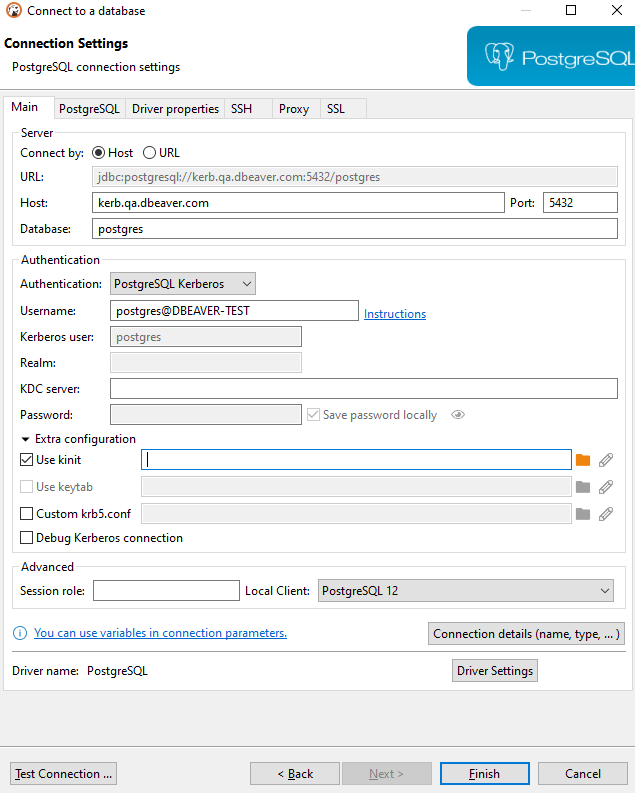The height and width of the screenshot is (793, 635).
Task: Click the folder icon beside Use kinit
Action: pyautogui.click(x=583, y=460)
